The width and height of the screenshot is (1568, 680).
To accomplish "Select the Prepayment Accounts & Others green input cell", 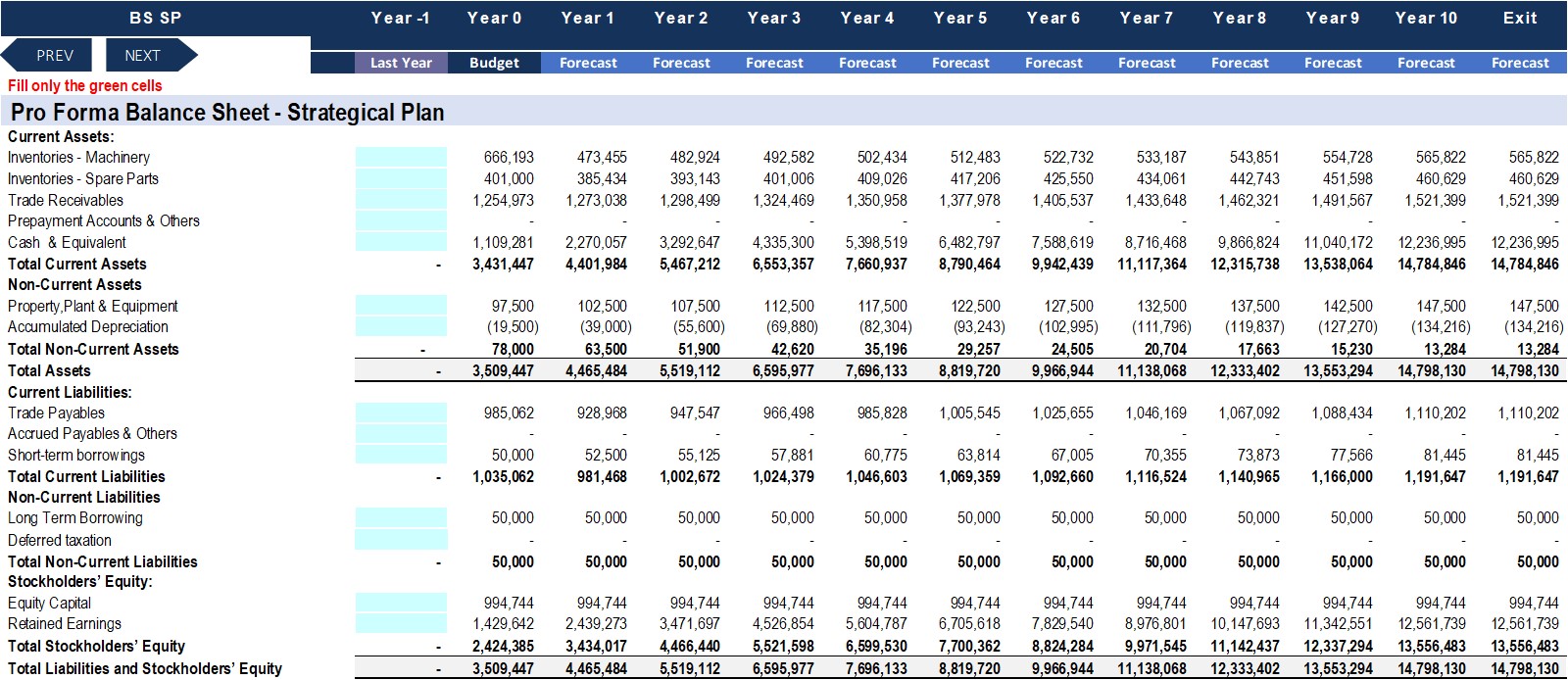I will click(x=401, y=221).
